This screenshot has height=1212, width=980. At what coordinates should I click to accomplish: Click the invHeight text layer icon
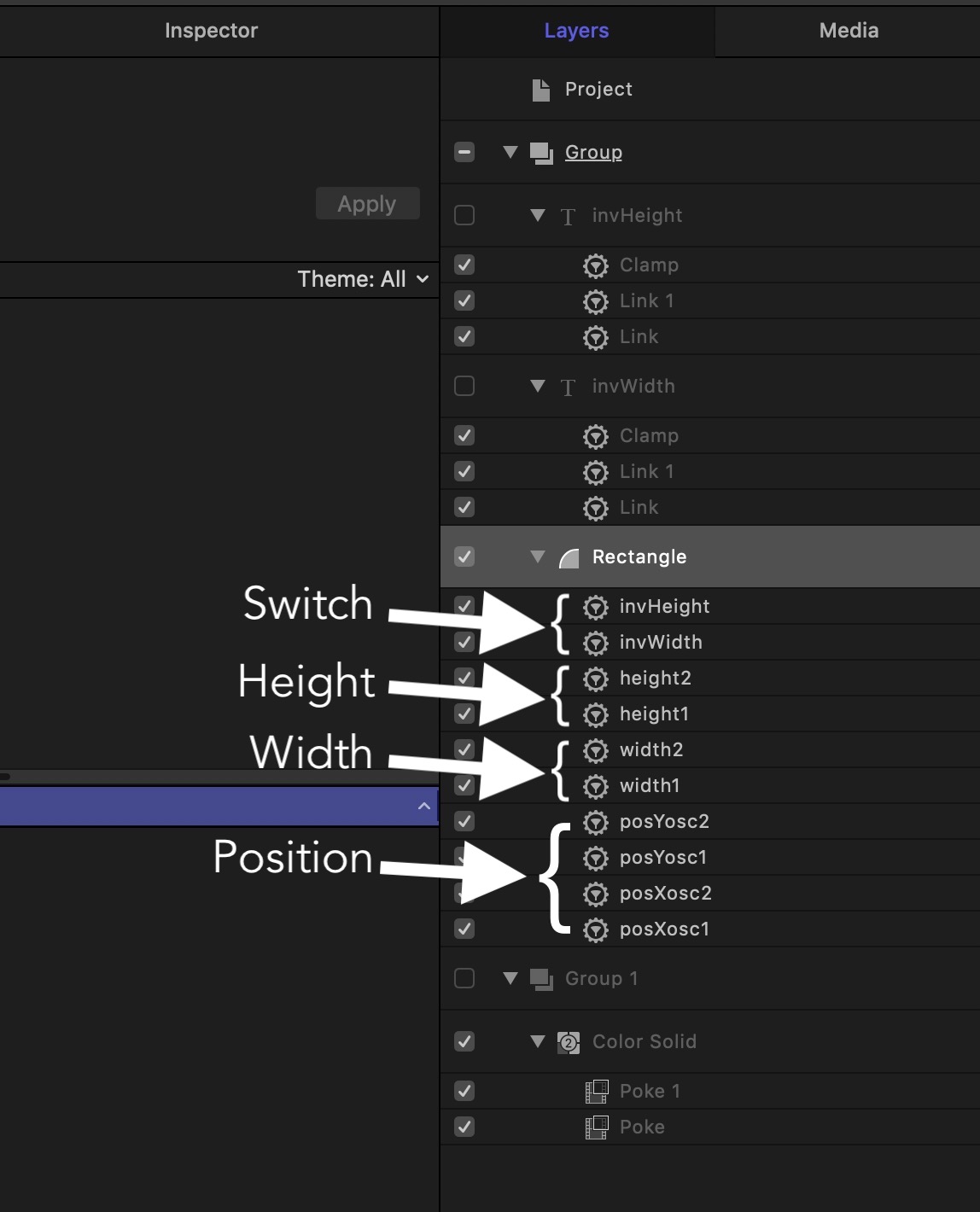568,217
